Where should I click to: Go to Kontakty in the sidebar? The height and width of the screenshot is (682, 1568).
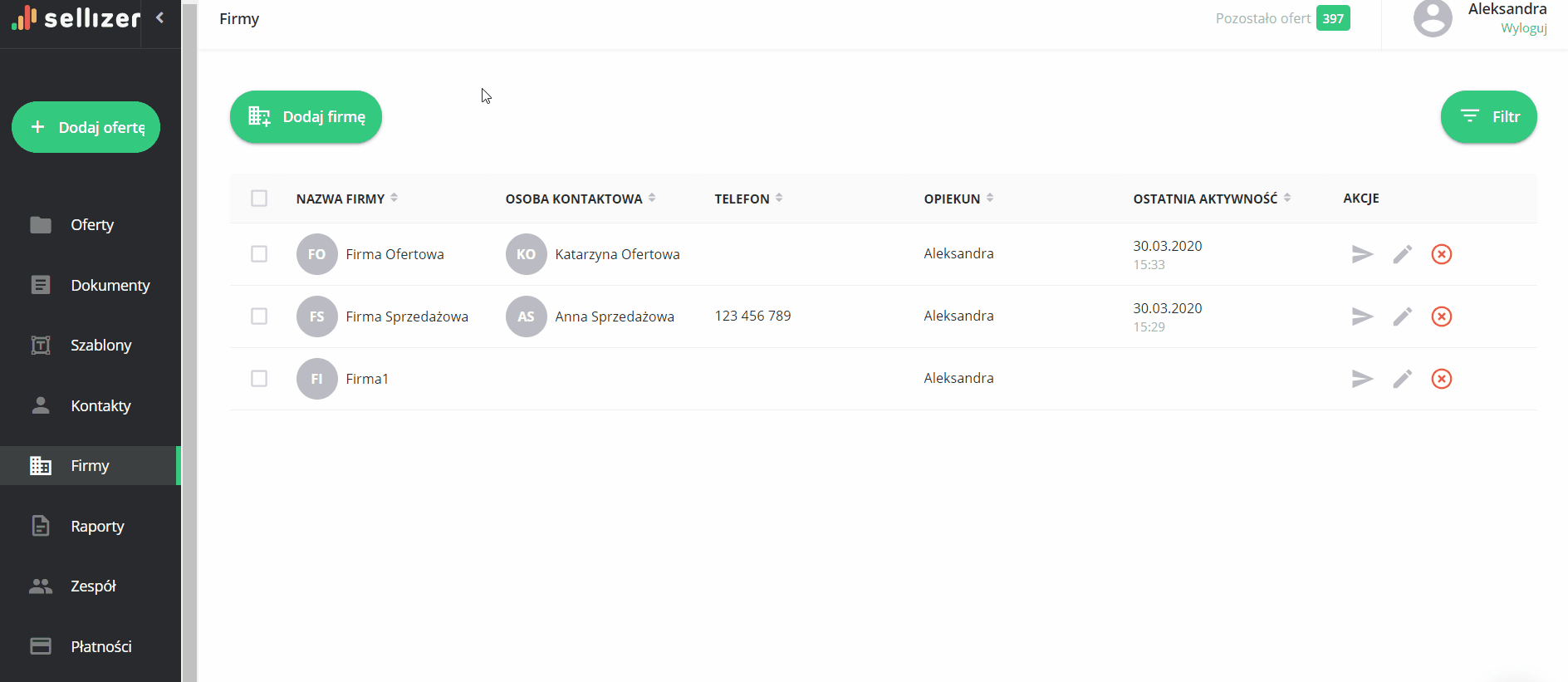100,406
